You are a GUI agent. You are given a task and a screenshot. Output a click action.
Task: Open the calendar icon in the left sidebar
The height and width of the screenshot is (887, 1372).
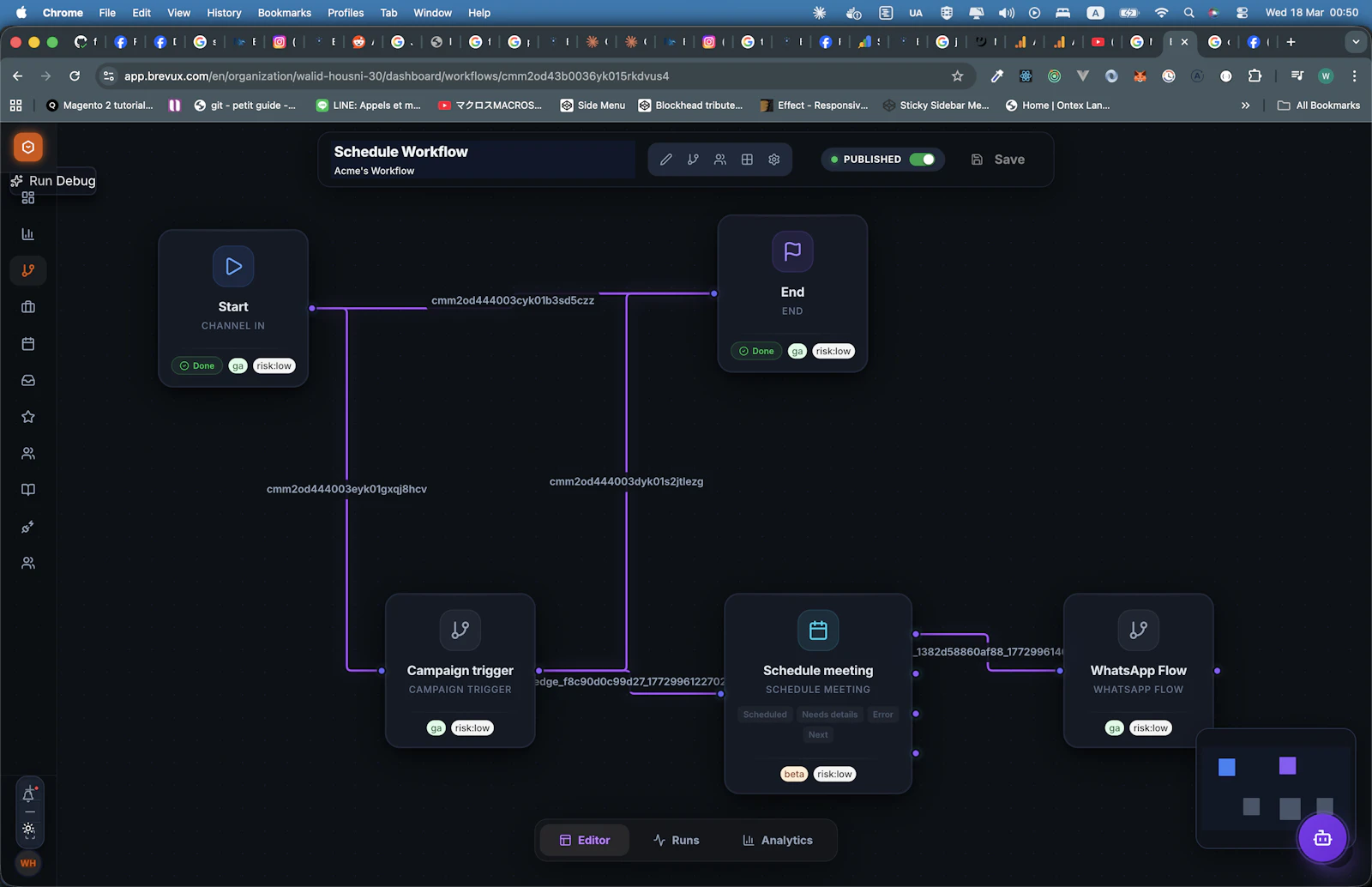[x=28, y=343]
